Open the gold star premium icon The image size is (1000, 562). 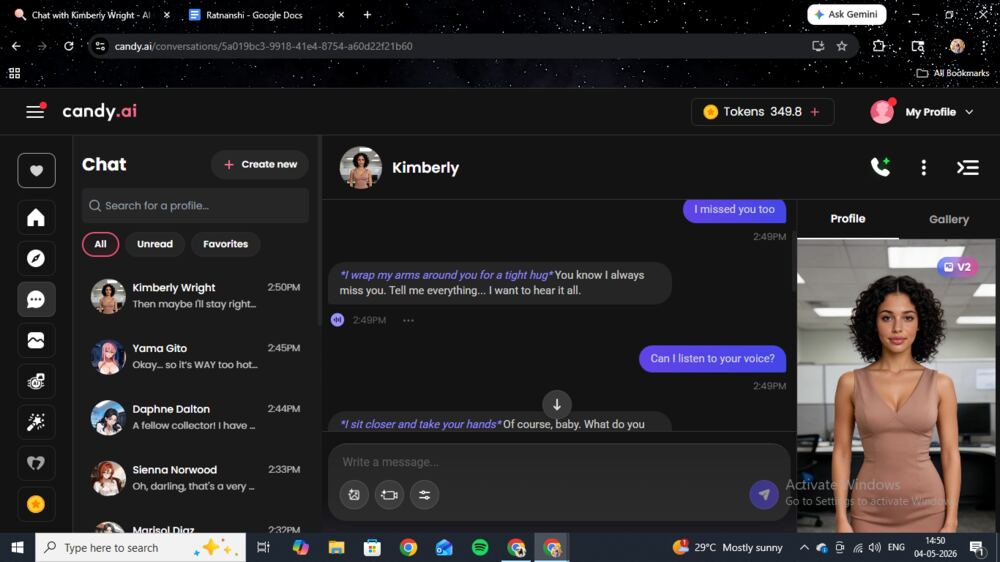(x=36, y=503)
